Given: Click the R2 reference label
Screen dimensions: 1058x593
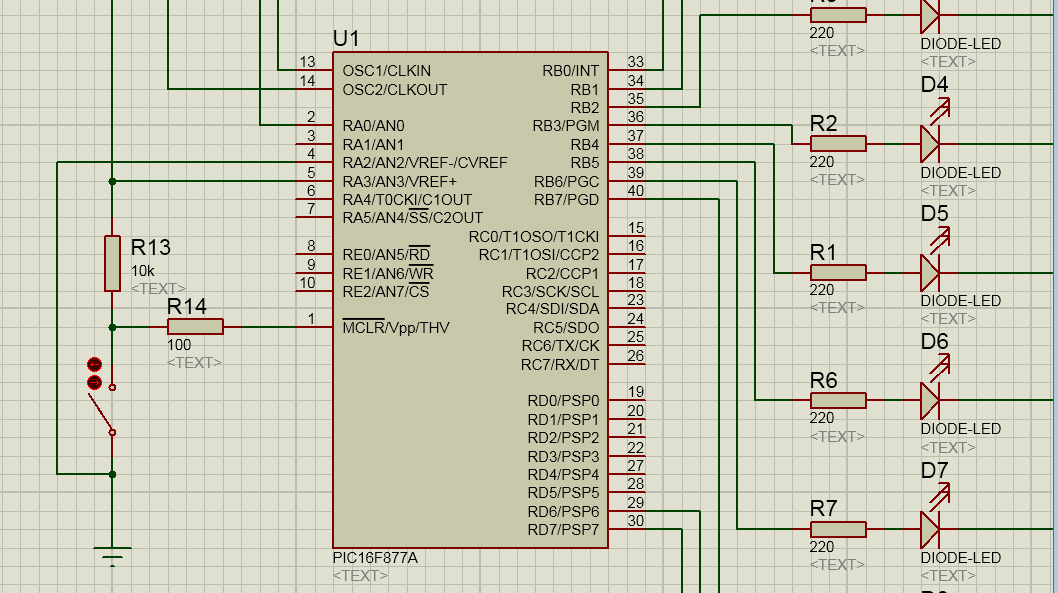Looking at the screenshot, I should pos(823,123).
